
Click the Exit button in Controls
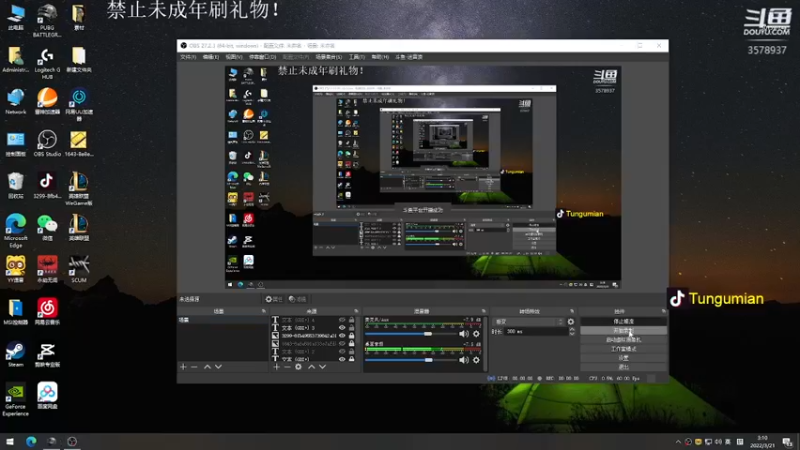pos(623,367)
